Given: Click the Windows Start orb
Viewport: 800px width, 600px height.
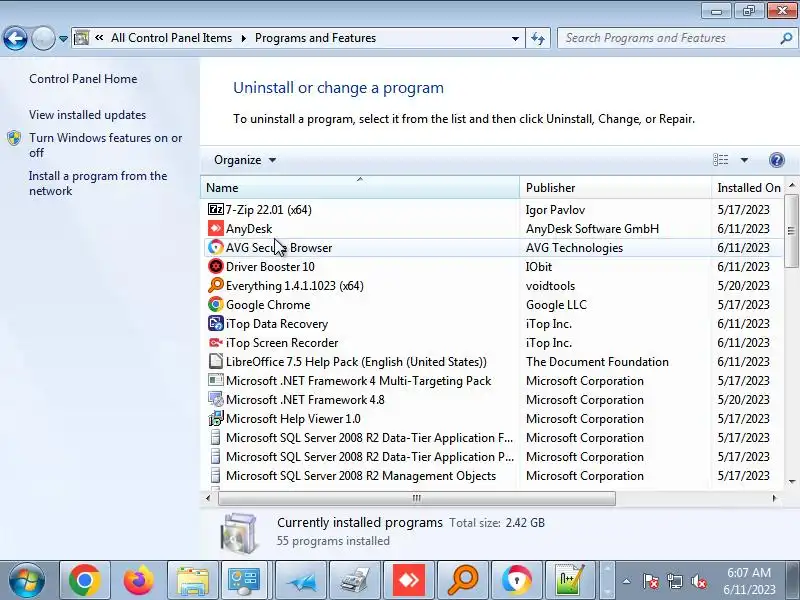Looking at the screenshot, I should pos(26,581).
